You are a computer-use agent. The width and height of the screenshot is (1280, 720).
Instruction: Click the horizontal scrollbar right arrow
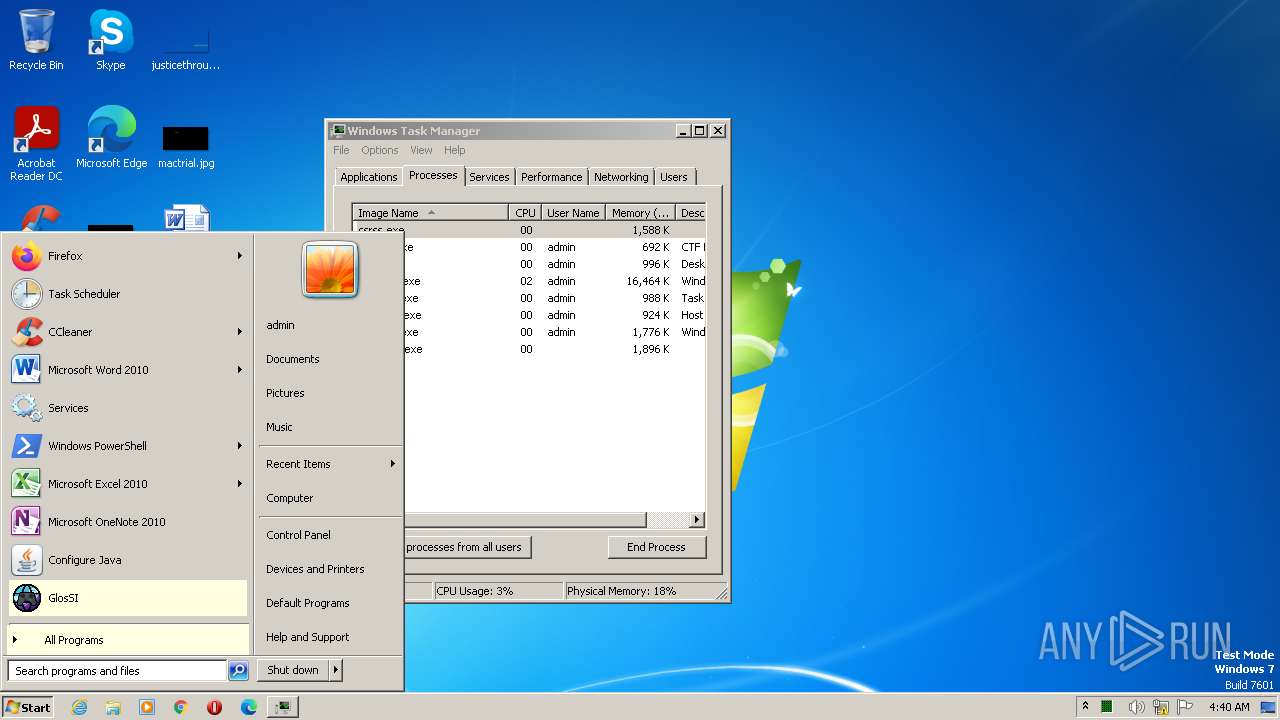(x=697, y=520)
